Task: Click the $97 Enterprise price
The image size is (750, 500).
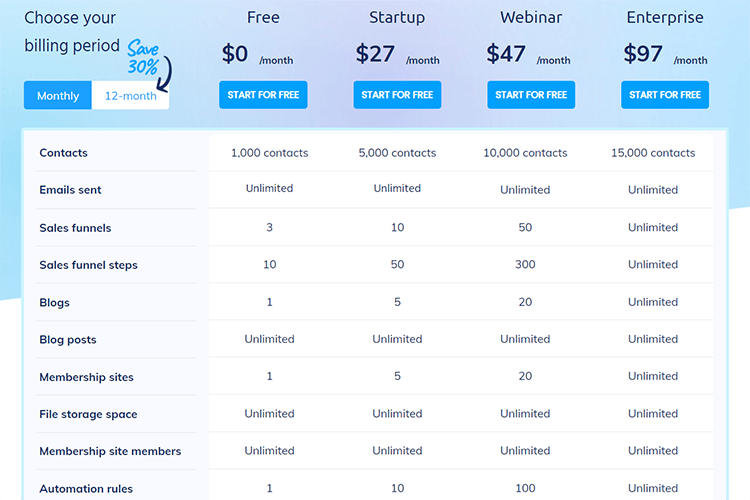Action: (x=643, y=53)
